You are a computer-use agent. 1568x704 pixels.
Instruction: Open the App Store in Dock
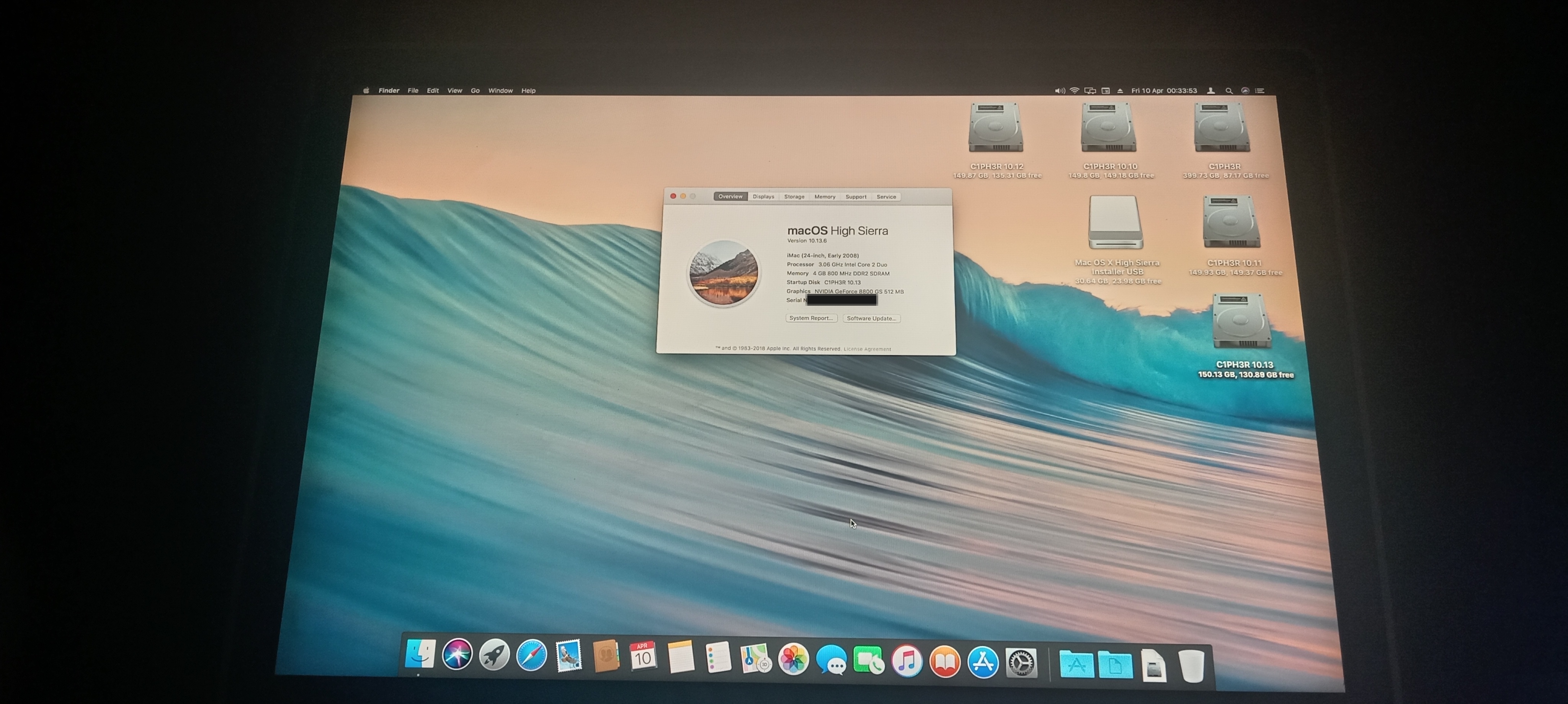983,663
